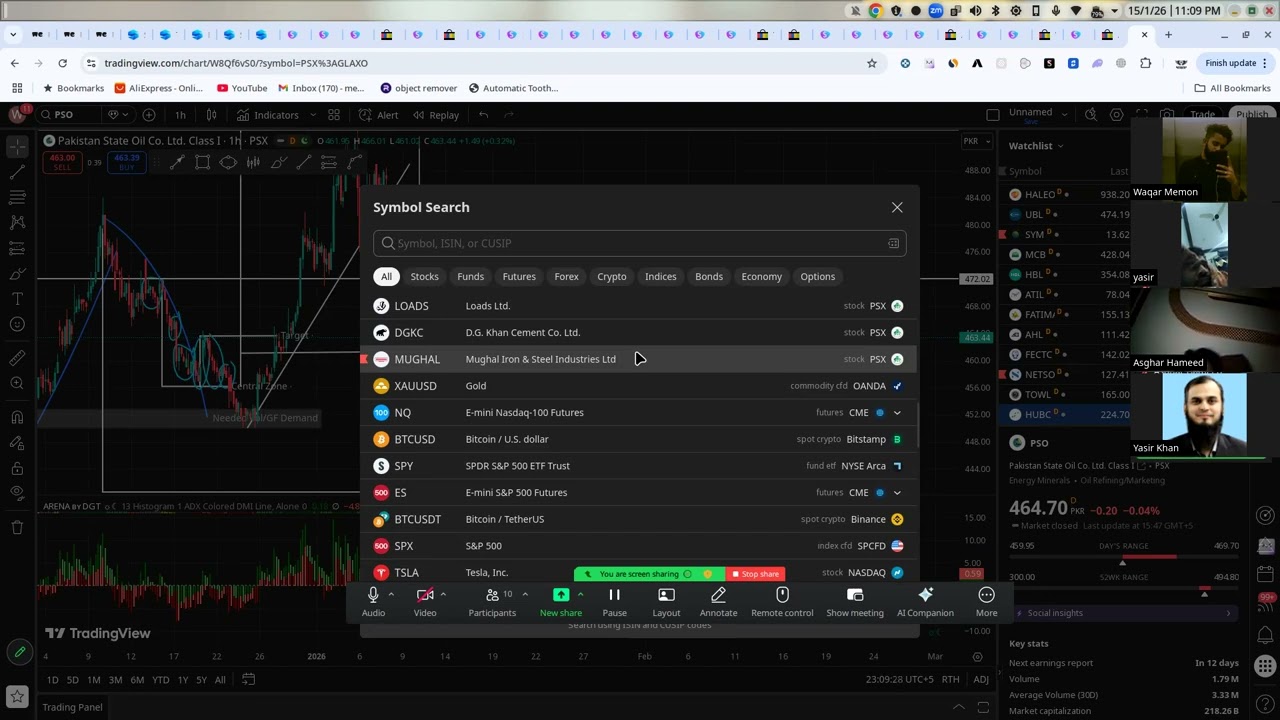Screen dimensions: 1280x720
Task: Click Remote control in Zoom toolbar
Action: 782,602
